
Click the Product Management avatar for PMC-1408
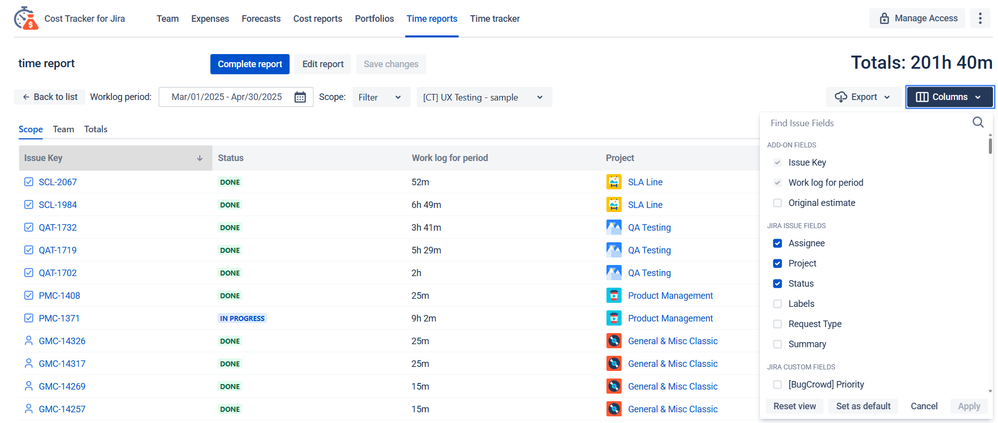[x=614, y=296]
